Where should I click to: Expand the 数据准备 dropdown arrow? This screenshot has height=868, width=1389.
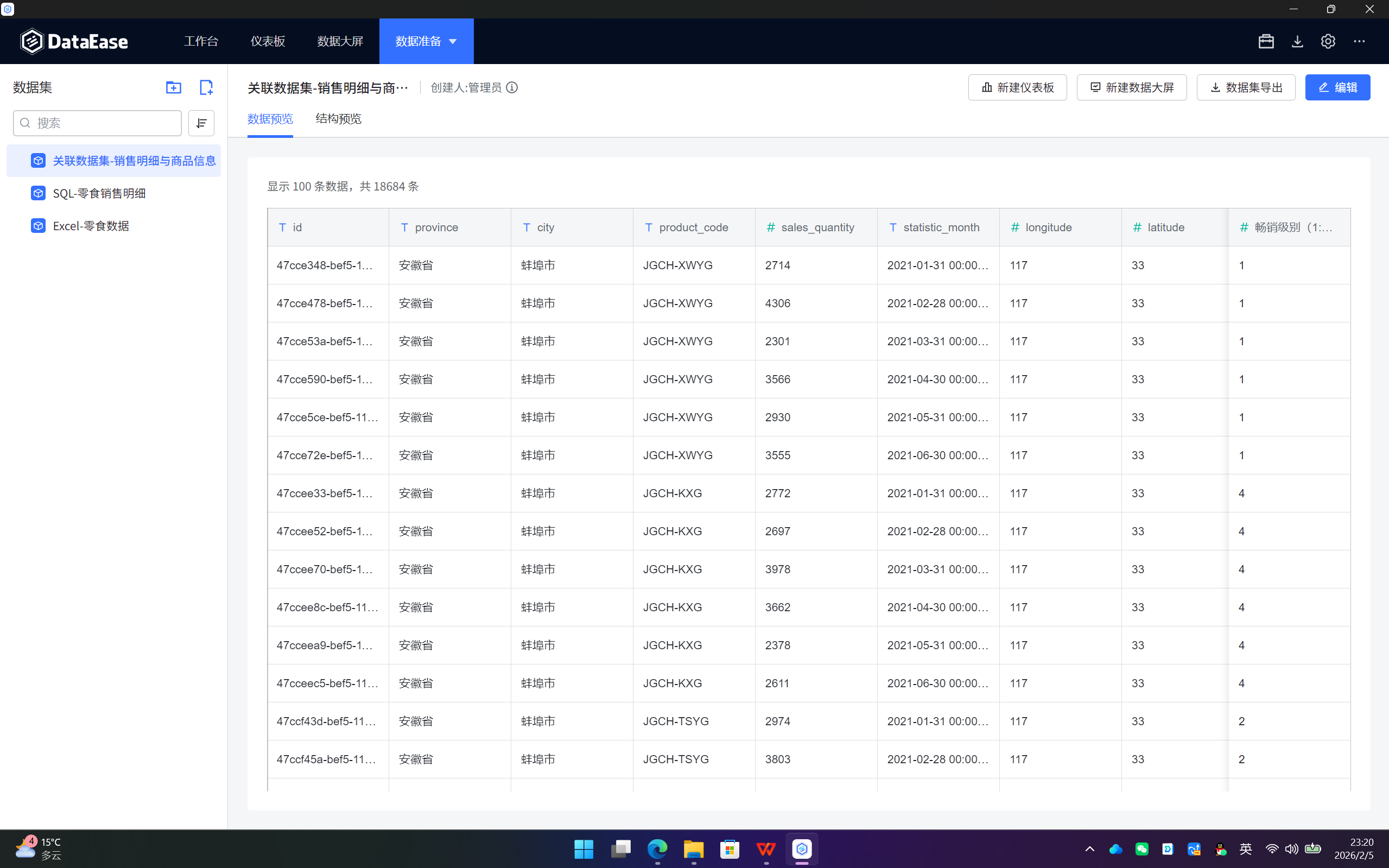click(453, 41)
